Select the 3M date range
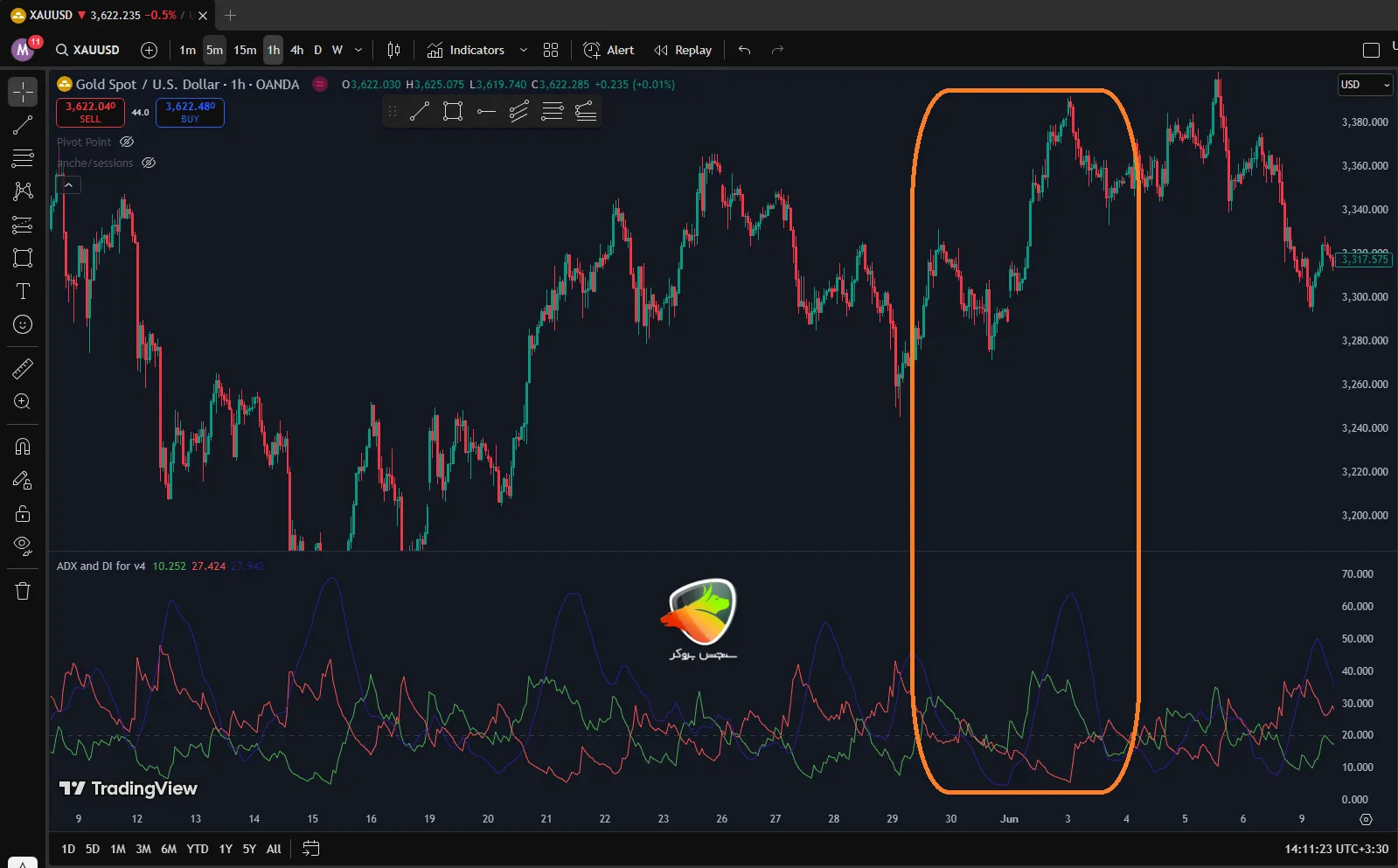The image size is (1398, 868). [143, 849]
